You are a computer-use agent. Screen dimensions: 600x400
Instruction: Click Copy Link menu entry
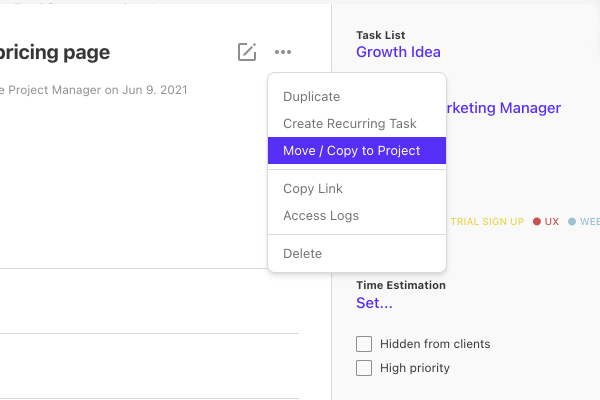point(357,189)
